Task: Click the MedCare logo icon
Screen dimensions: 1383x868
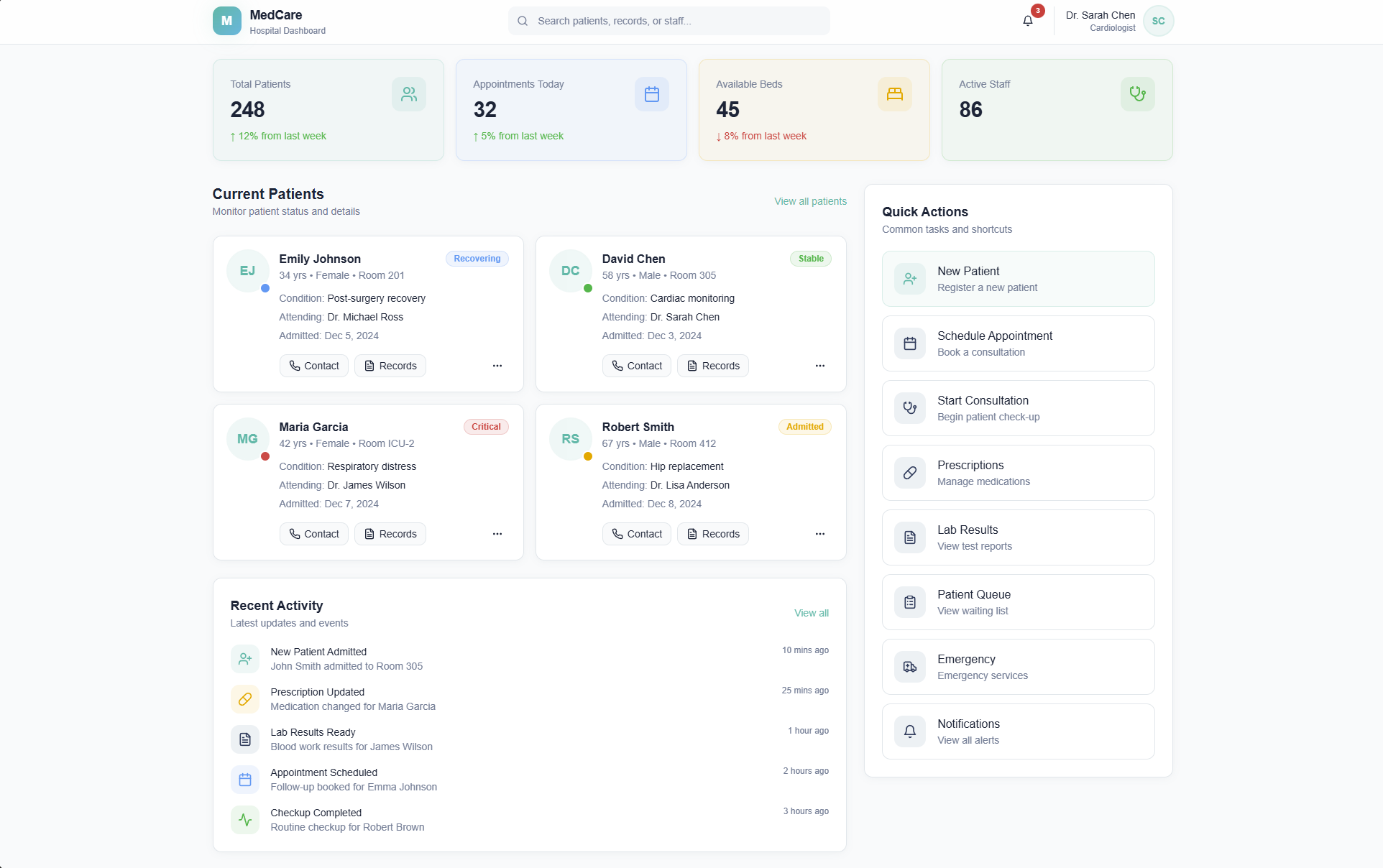Action: point(226,21)
